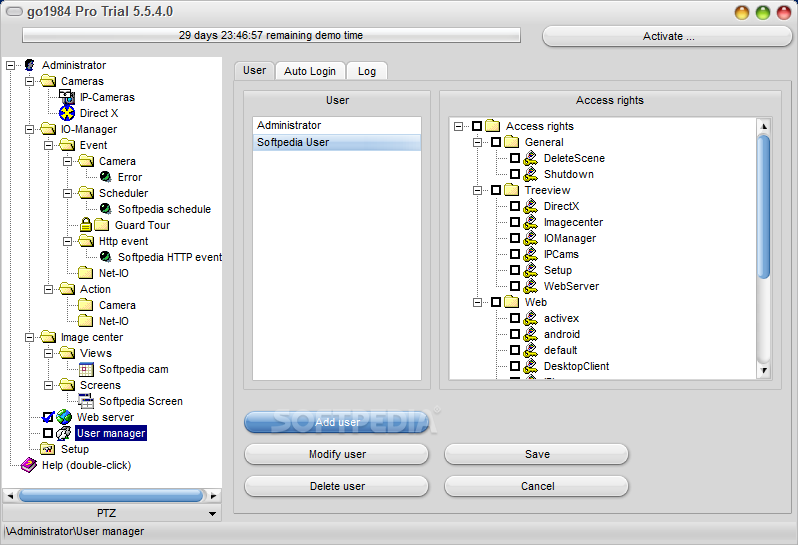Tick the Shutdown checkbox
The image size is (798, 545).
(515, 174)
